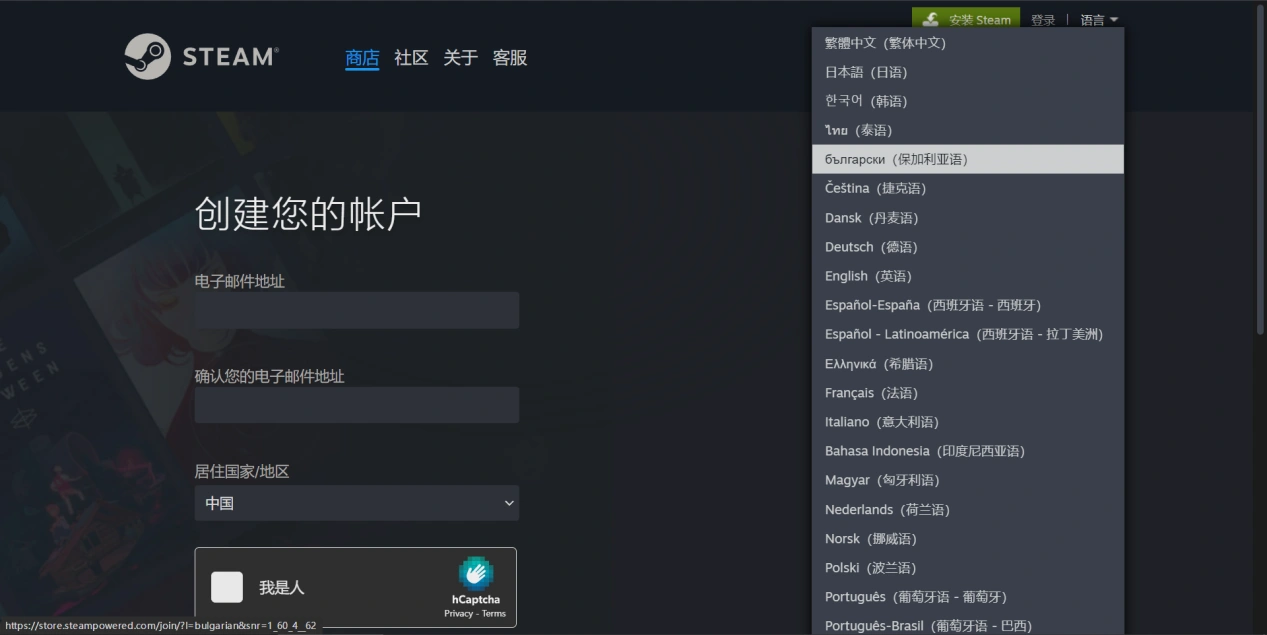Click the 登录 login link
The image size is (1267, 635).
click(x=1042, y=19)
